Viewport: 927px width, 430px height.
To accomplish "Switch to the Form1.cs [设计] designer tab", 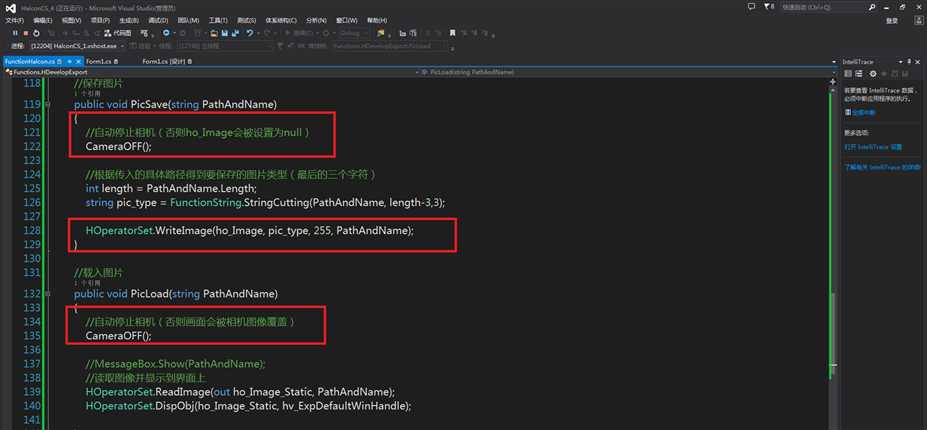I will 164,62.
